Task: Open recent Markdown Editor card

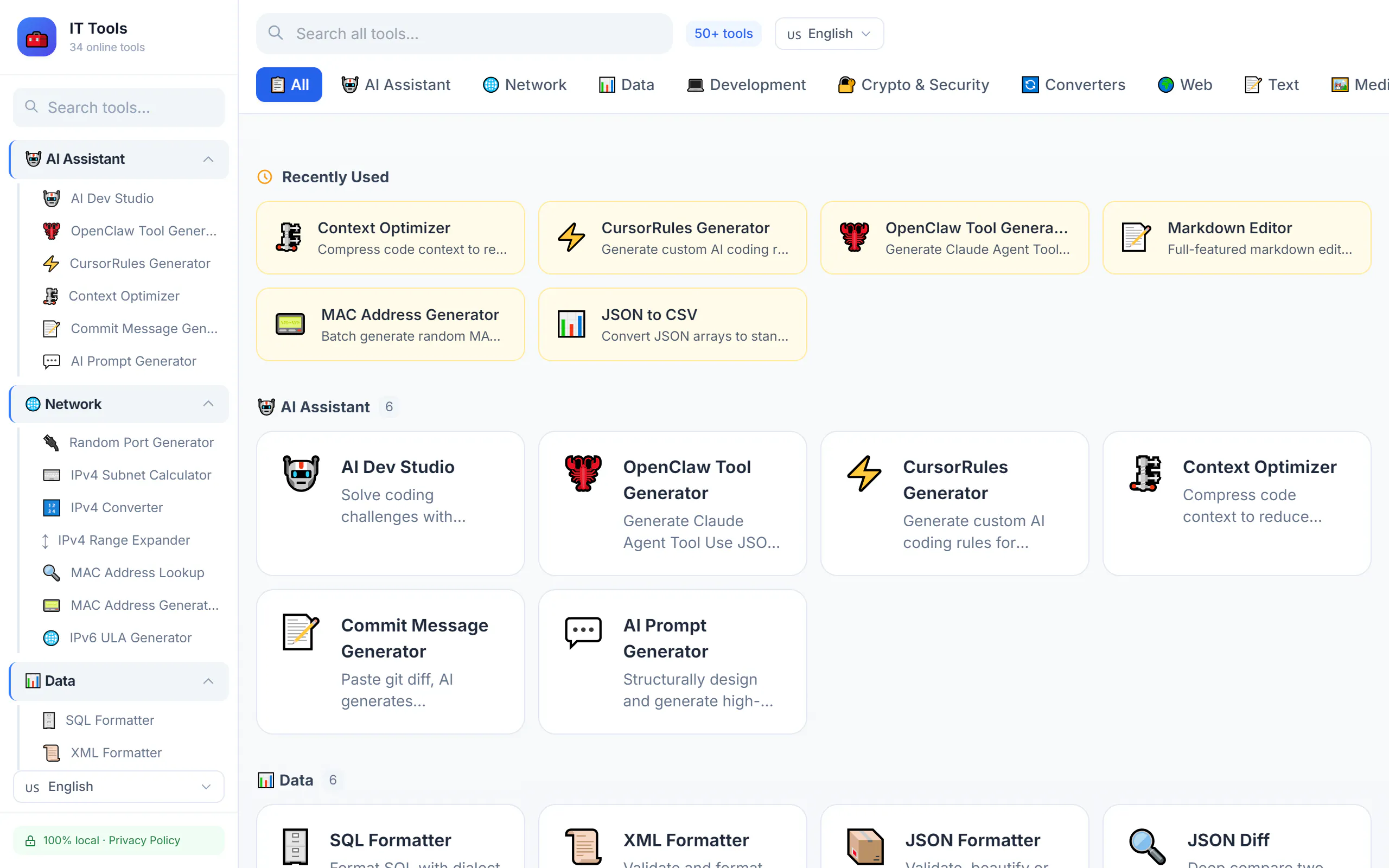Action: tap(1237, 238)
